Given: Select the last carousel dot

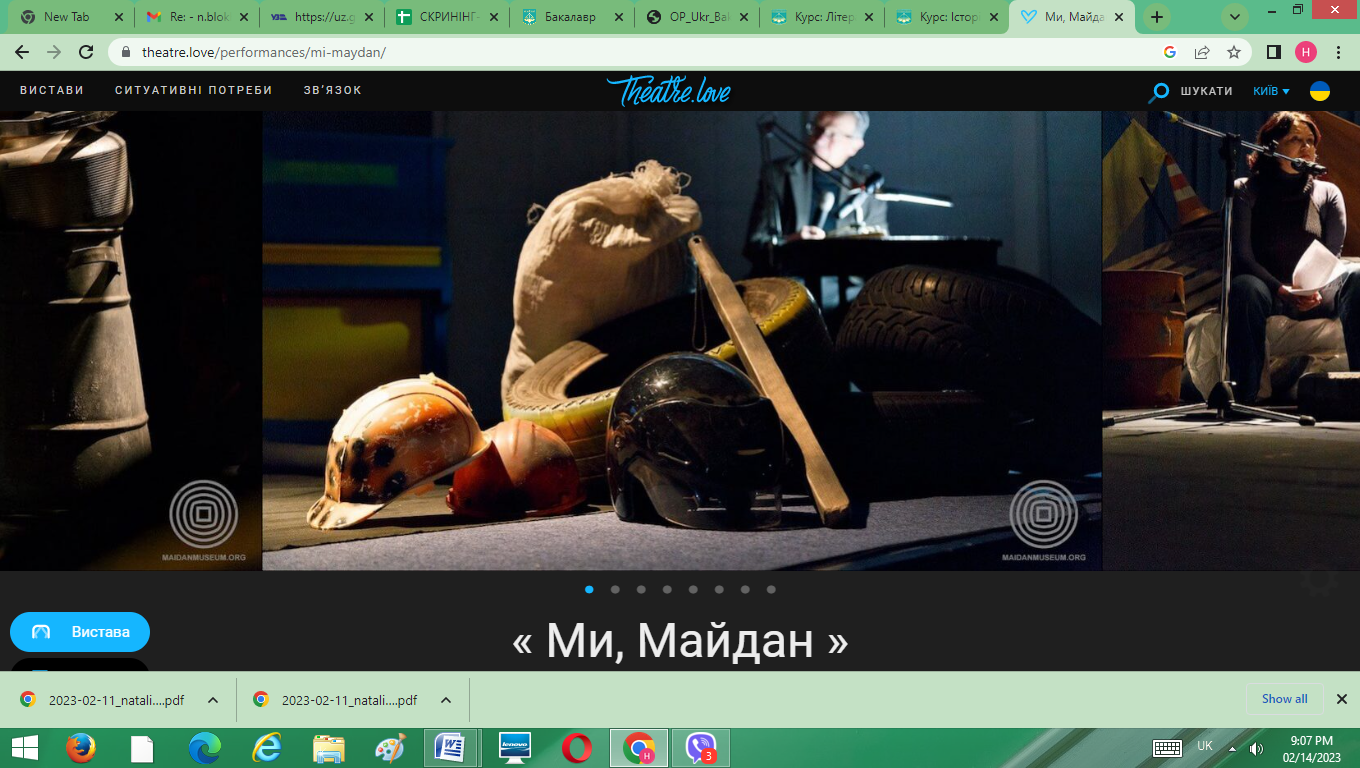Looking at the screenshot, I should coord(771,590).
